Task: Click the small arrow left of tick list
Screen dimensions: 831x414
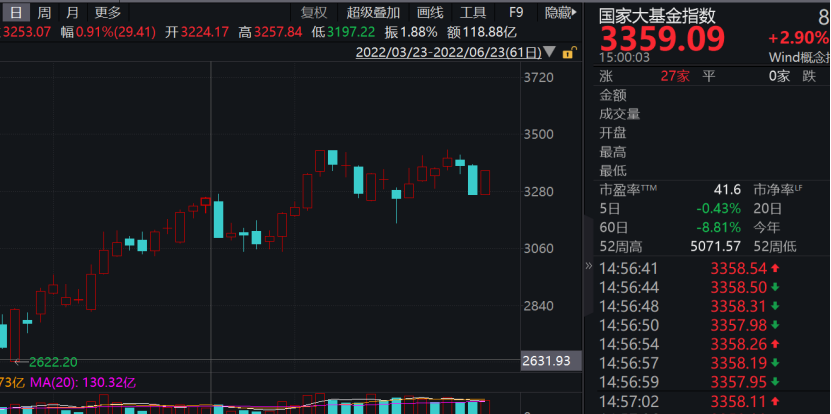Action: point(588,268)
